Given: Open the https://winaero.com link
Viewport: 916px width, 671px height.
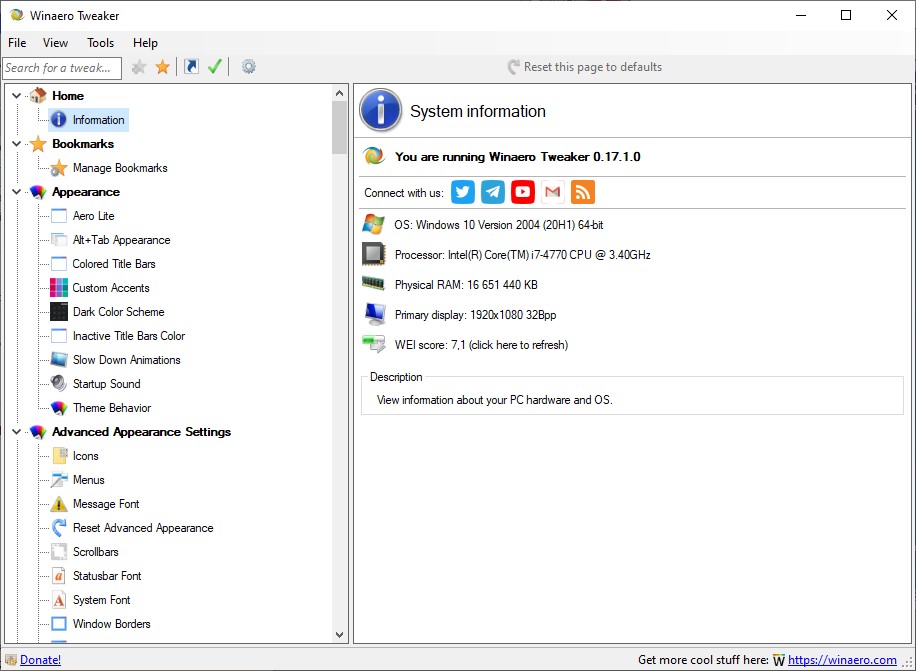Looking at the screenshot, I should pyautogui.click(x=842, y=660).
